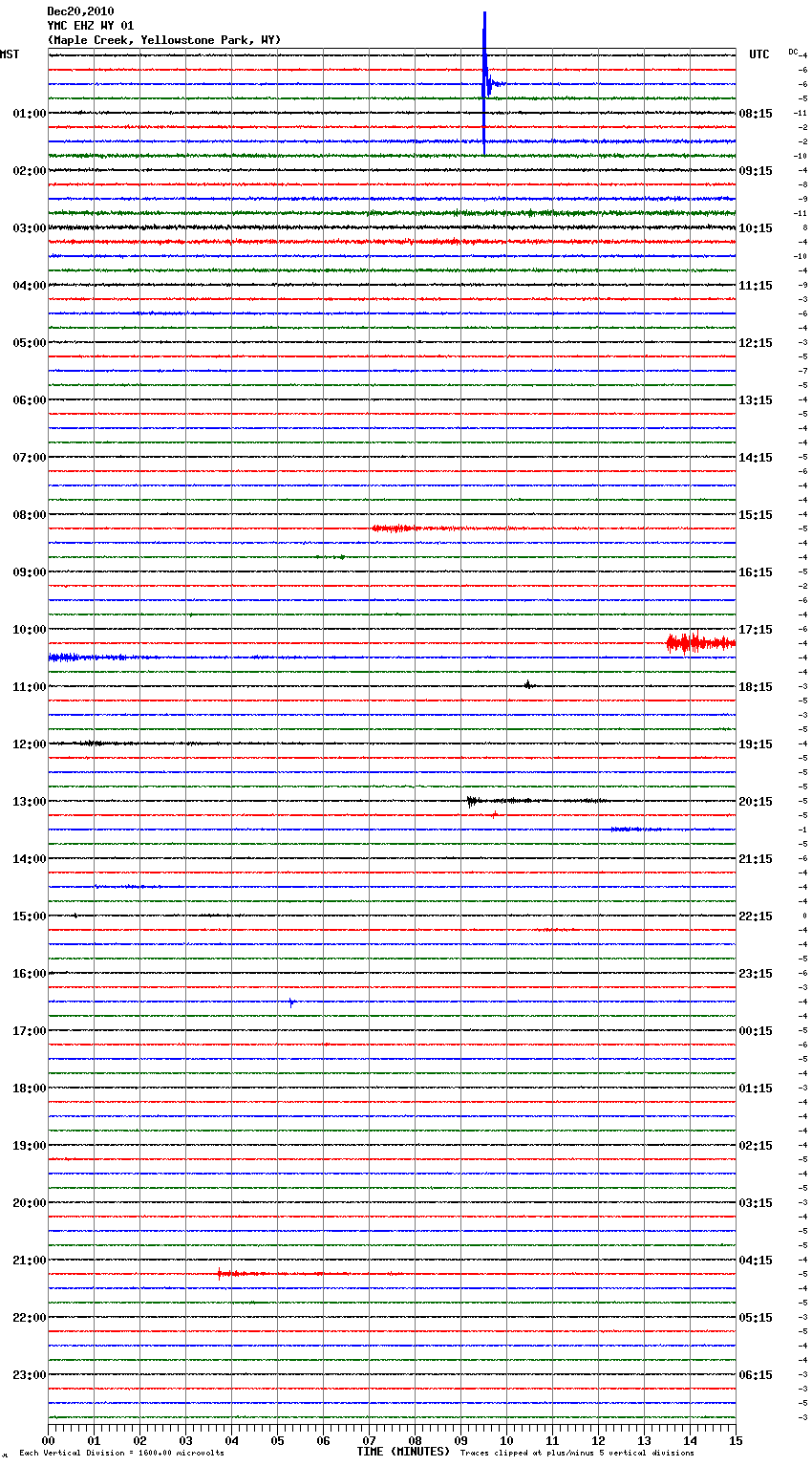This screenshot has height=1466, width=812.
Task: Select the 03:00 MST time label
Action: tap(30, 228)
